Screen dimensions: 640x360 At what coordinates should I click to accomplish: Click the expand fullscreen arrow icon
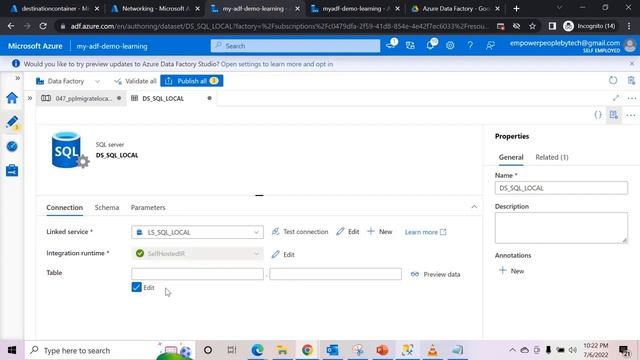pos(616,98)
